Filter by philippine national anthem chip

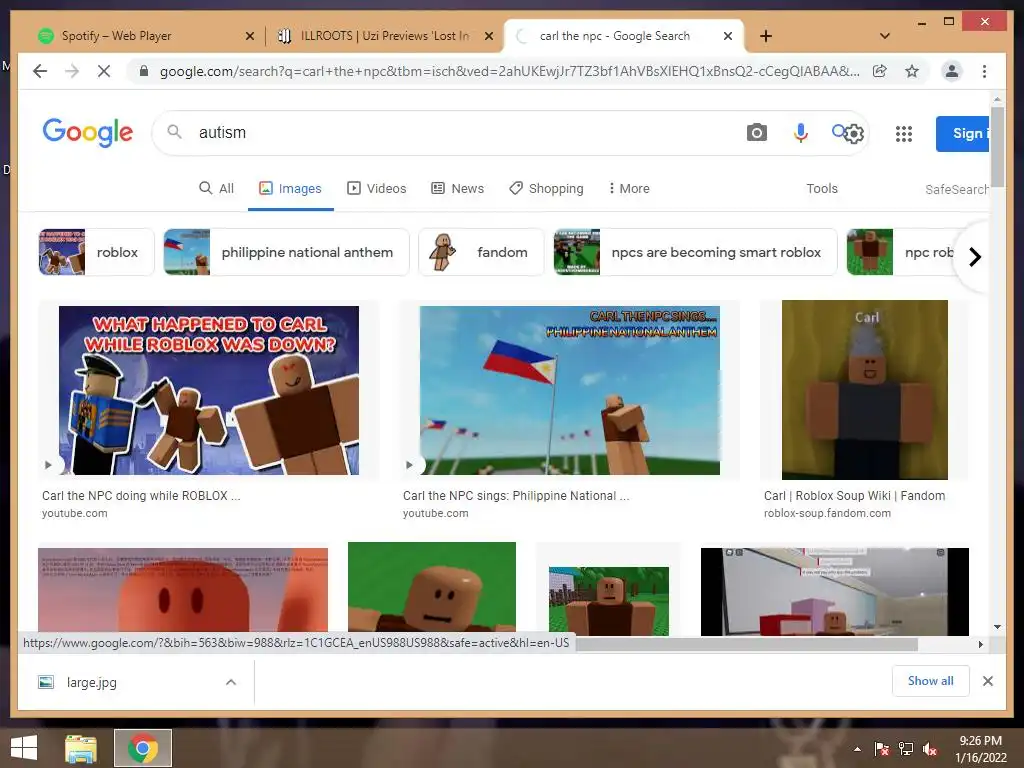(x=286, y=252)
